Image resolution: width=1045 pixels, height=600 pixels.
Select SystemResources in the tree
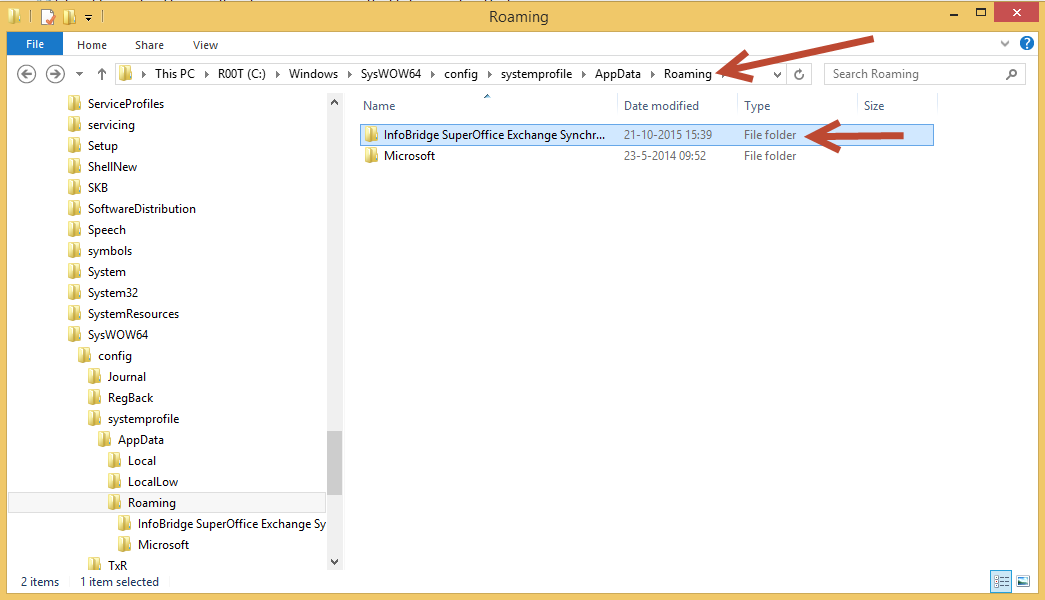(133, 314)
